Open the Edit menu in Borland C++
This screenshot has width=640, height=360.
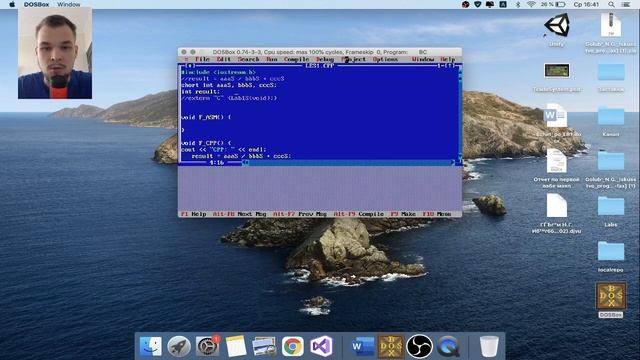[x=224, y=59]
